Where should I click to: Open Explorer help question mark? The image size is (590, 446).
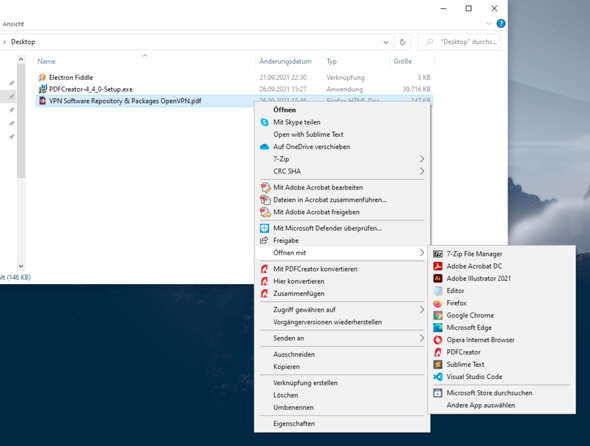click(501, 23)
